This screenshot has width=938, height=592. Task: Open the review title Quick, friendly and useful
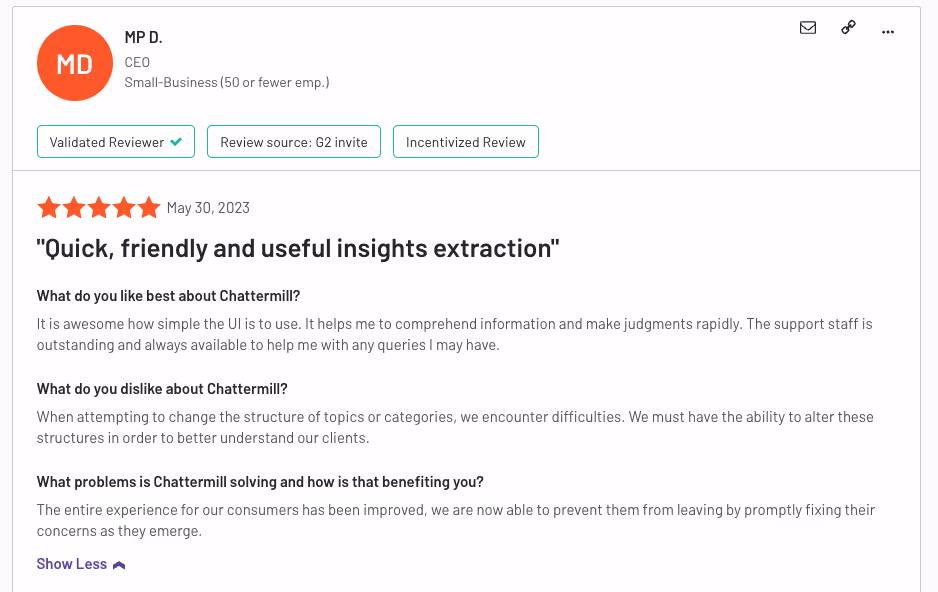click(x=298, y=248)
